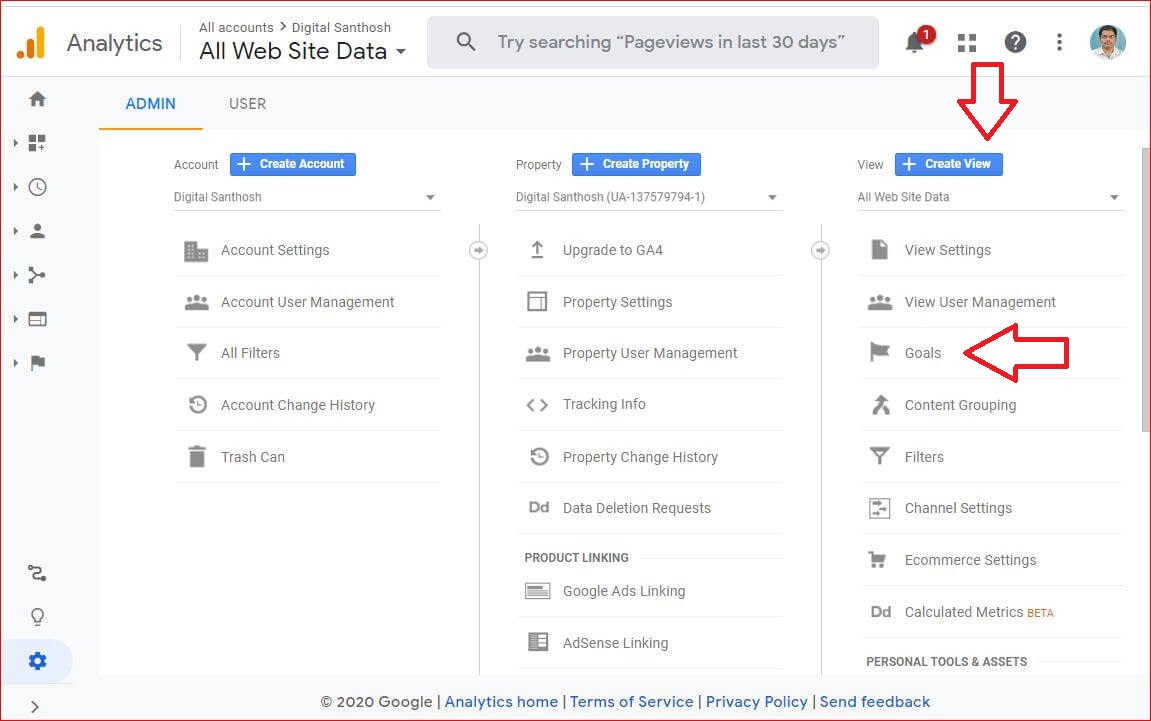
Task: Open Discover lightbulb icon in sidebar
Action: click(x=37, y=617)
